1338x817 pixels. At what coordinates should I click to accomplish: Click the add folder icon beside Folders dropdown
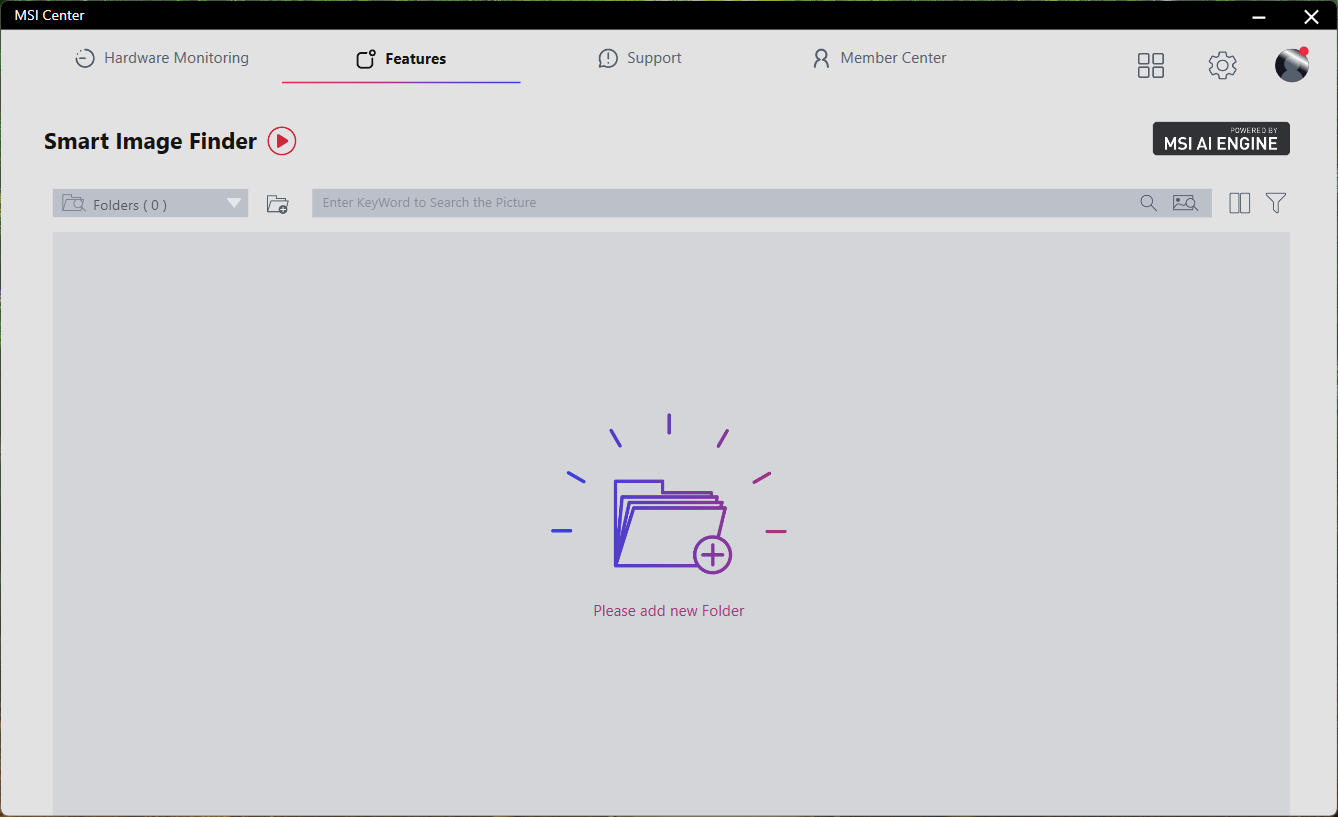coord(277,204)
